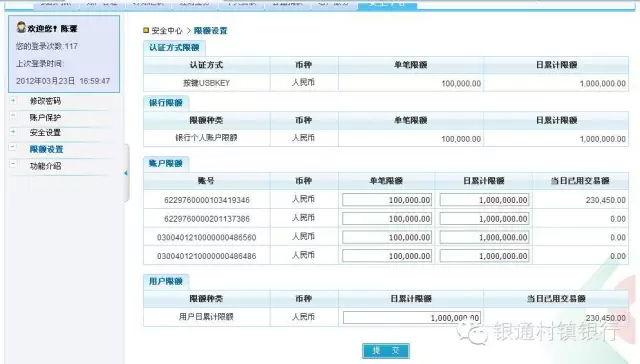Edit 单笔限额 for account 0300401210000000486486
The height and width of the screenshot is (364, 640).
(x=387, y=256)
